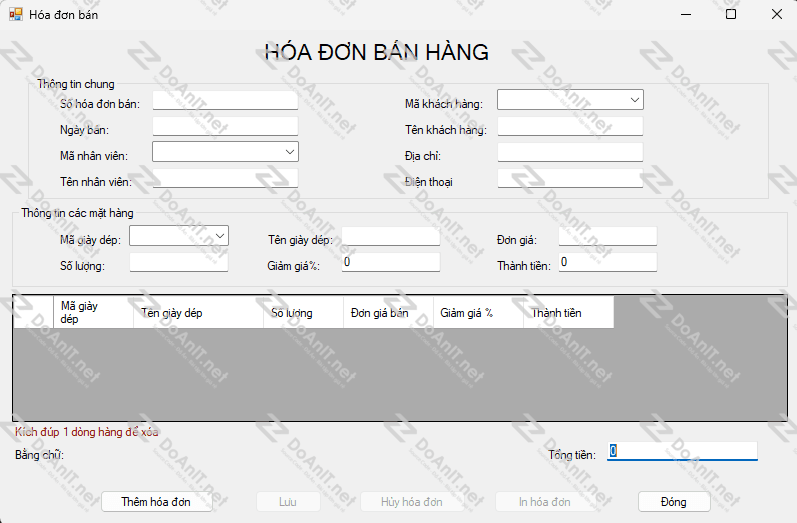Click the HÓA ĐƠN BÁN HÀNG heading
The height and width of the screenshot is (523, 797).
tap(377, 52)
